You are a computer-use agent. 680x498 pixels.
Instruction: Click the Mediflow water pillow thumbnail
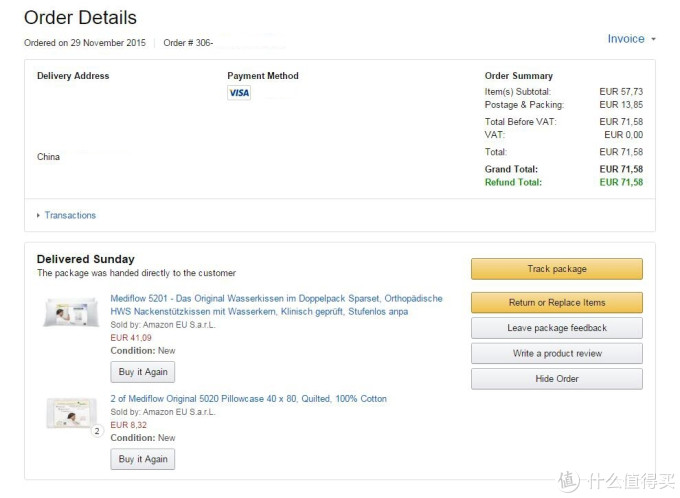pos(71,311)
